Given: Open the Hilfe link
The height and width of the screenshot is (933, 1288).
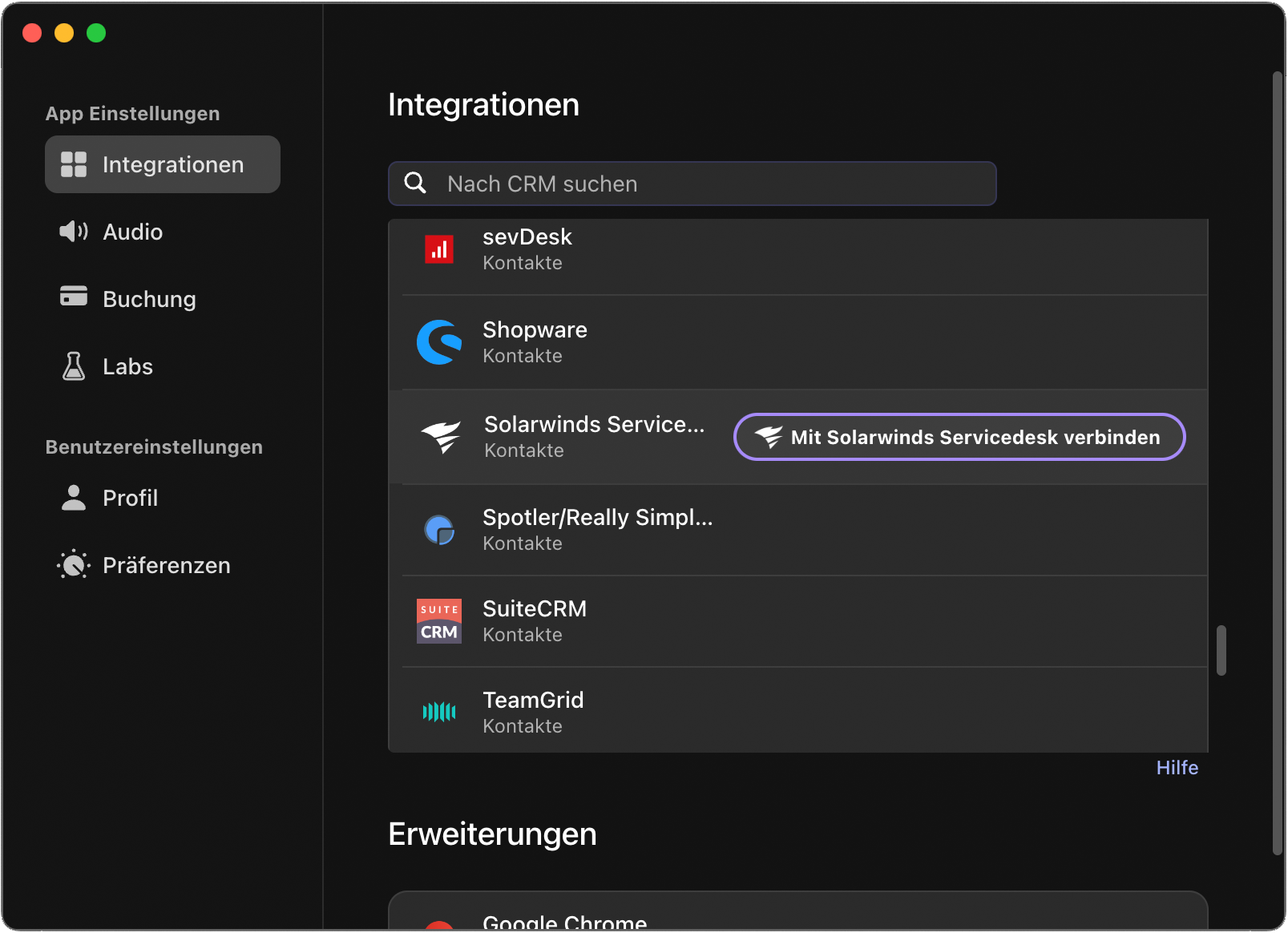Looking at the screenshot, I should [1177, 768].
